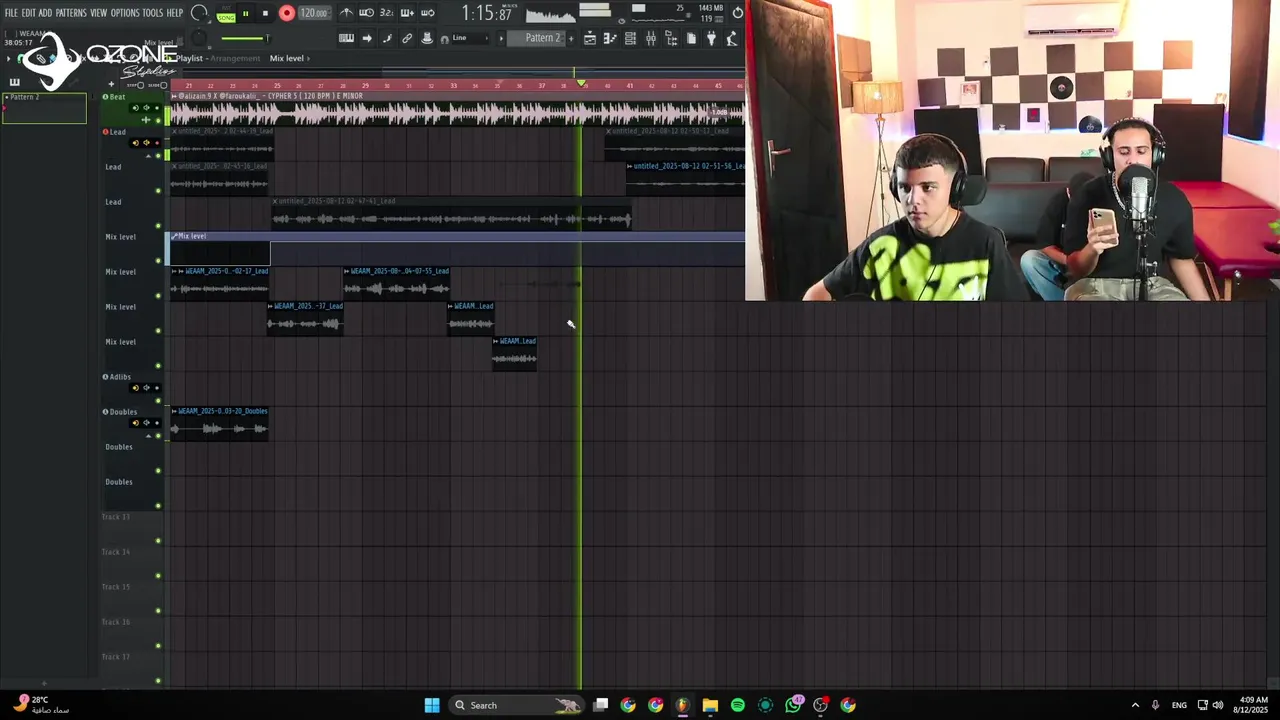Click the tempo tapper icon

[731, 38]
